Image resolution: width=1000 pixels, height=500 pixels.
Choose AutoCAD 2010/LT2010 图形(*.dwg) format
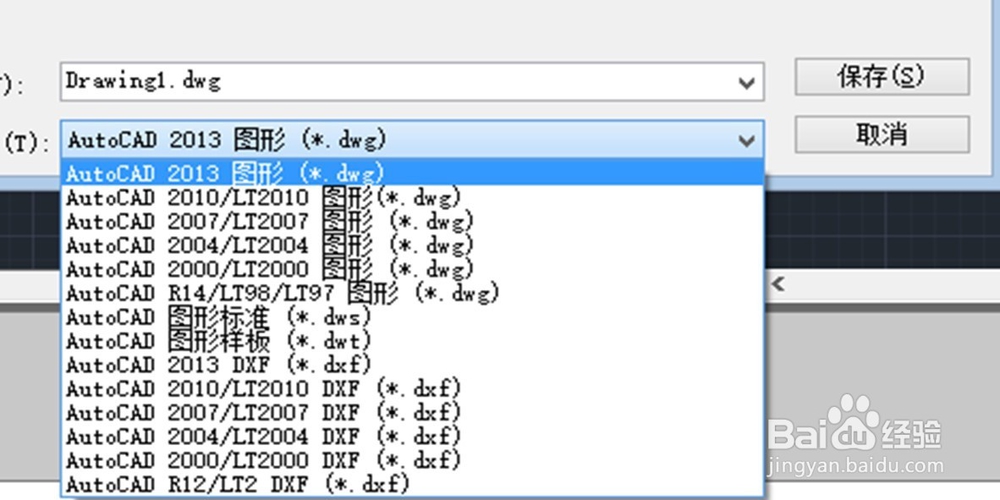pyautogui.click(x=412, y=197)
